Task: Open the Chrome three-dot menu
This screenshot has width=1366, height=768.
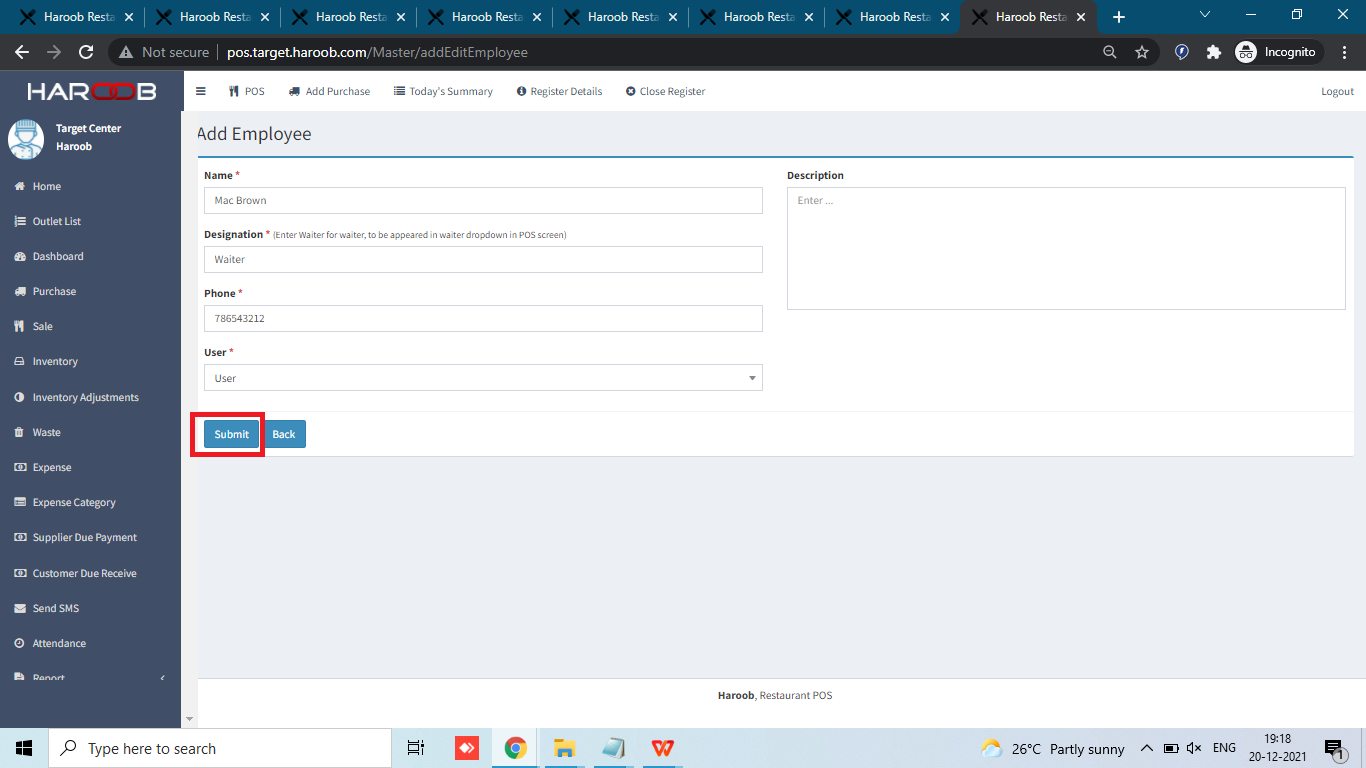Action: click(x=1344, y=52)
